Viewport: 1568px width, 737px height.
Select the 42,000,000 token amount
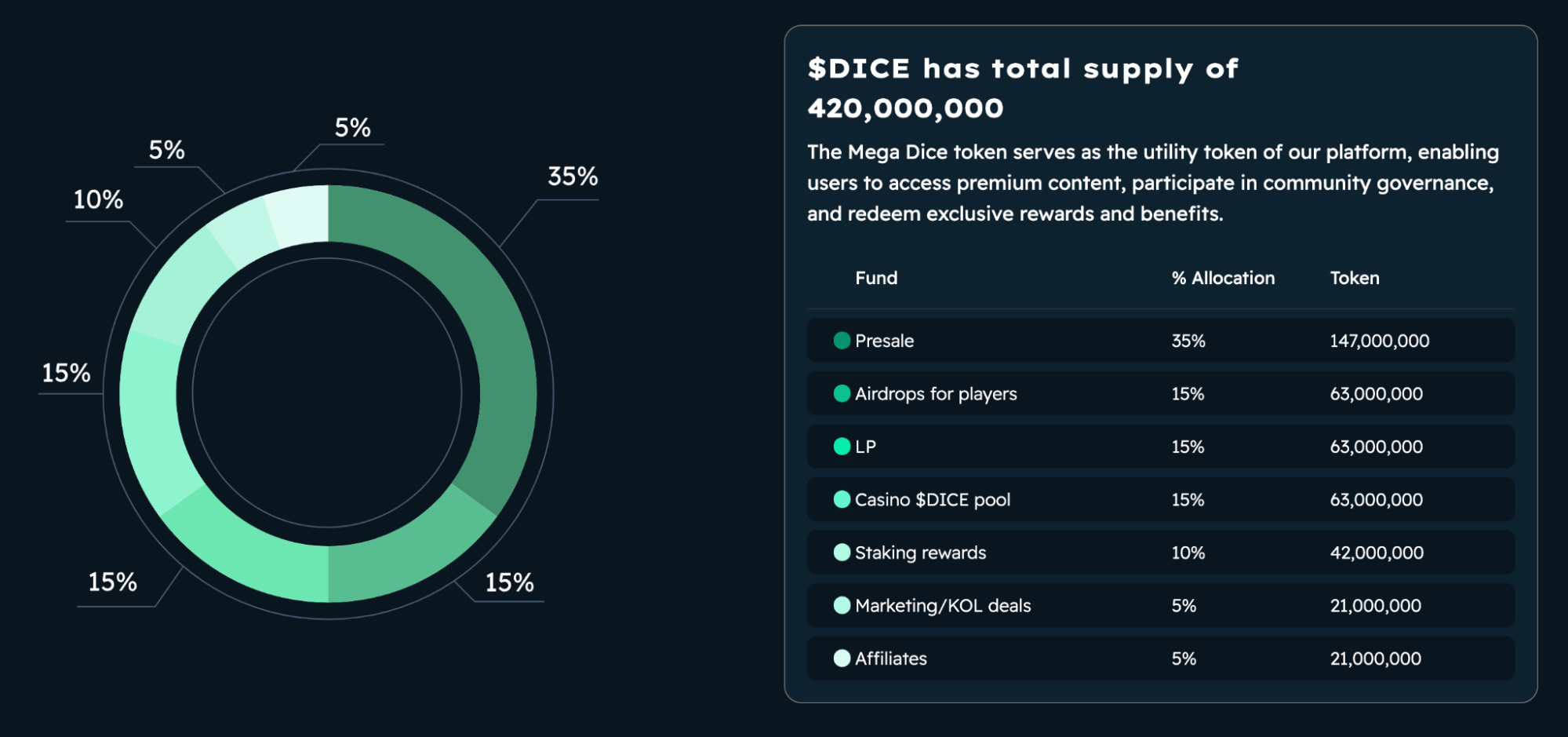click(x=1377, y=553)
